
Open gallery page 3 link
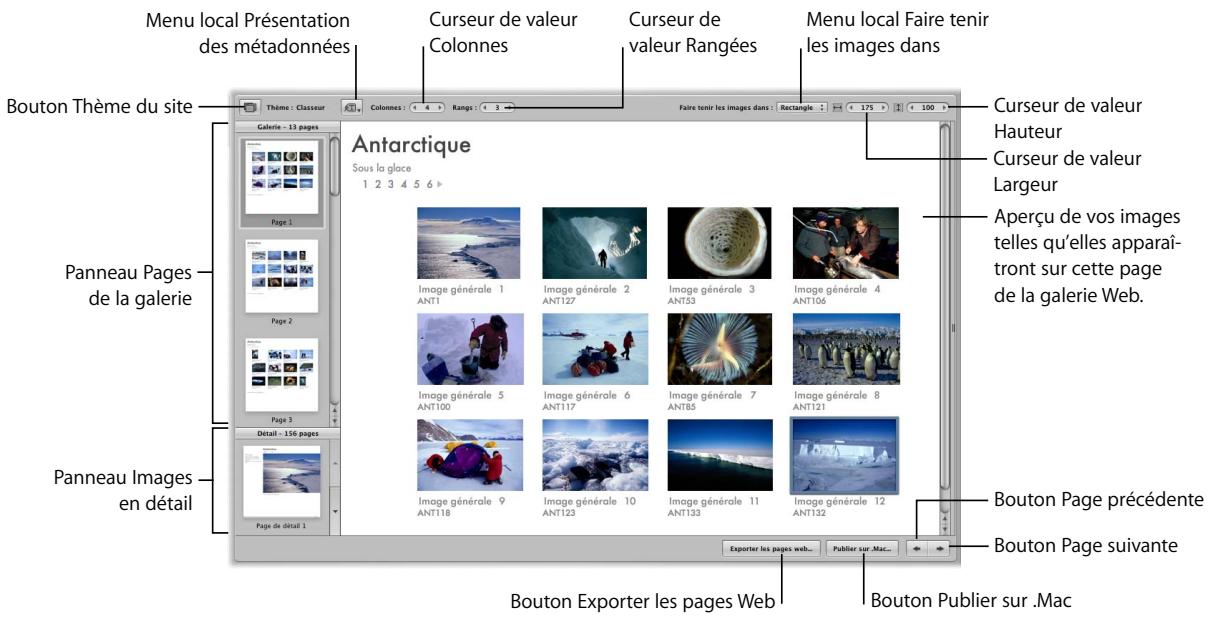(392, 184)
